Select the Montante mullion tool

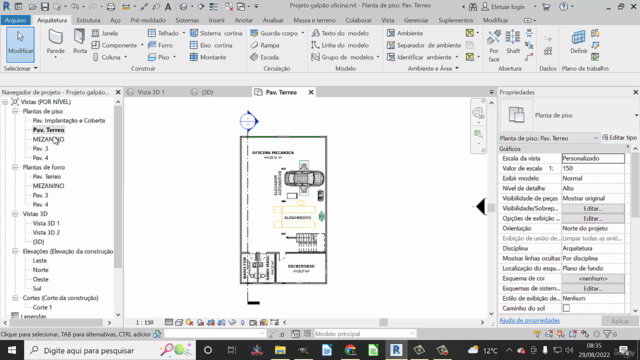[208, 57]
